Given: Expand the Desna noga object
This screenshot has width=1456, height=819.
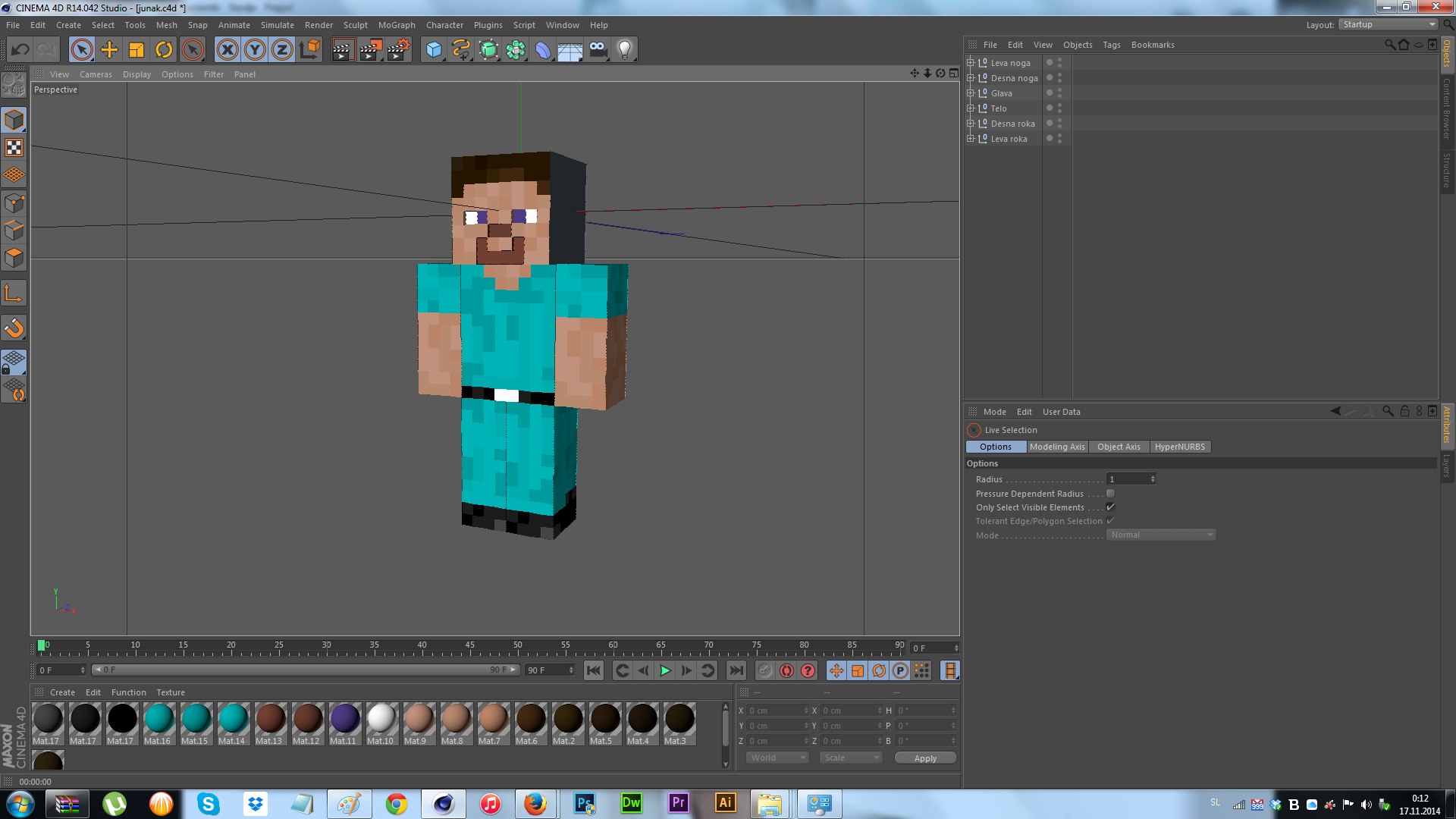Looking at the screenshot, I should pyautogui.click(x=970, y=78).
